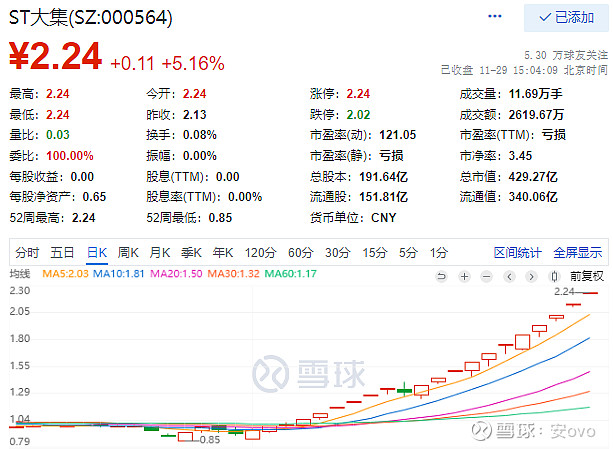Select the 年K tab
Viewport: 613px width, 449px height.
(223, 253)
